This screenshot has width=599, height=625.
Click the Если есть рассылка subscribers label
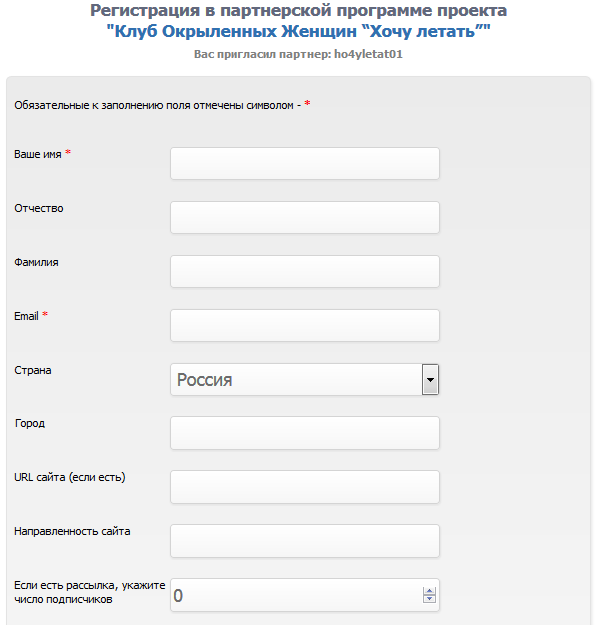coord(90,592)
